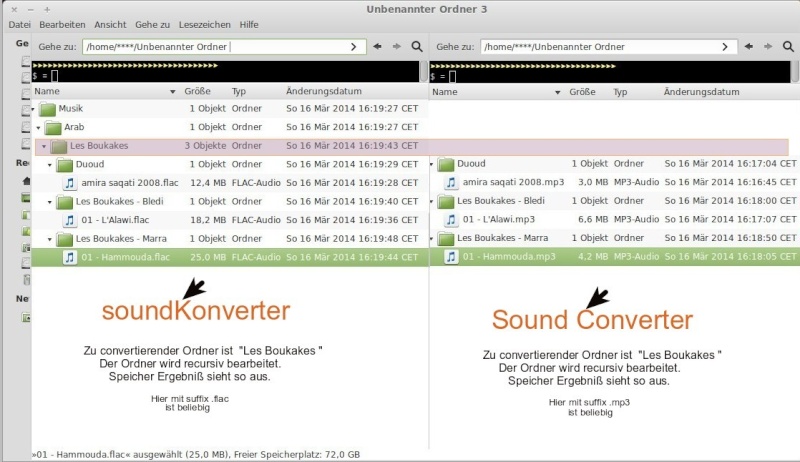Open the Bearbeiten menu
Screen dimensions: 800x462
click(60, 23)
